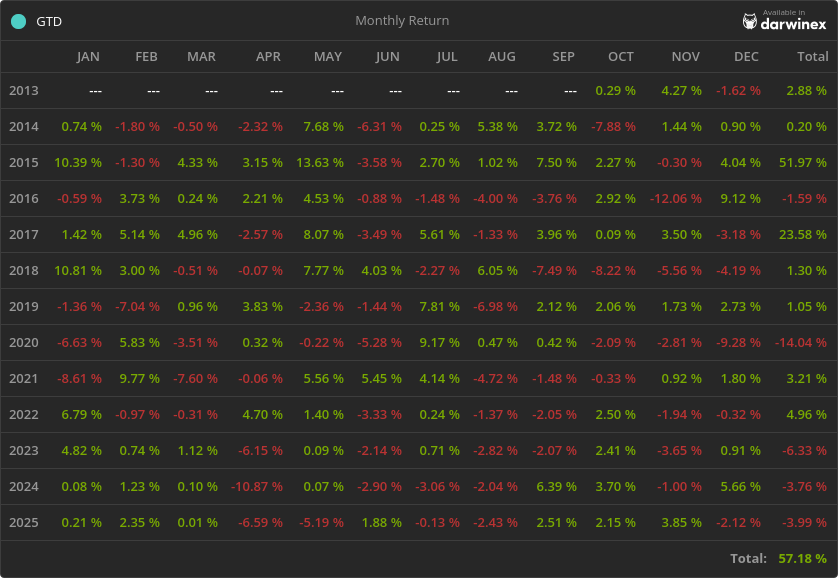Click the 2025 year row label
This screenshot has height=578, width=838.
(x=24, y=523)
